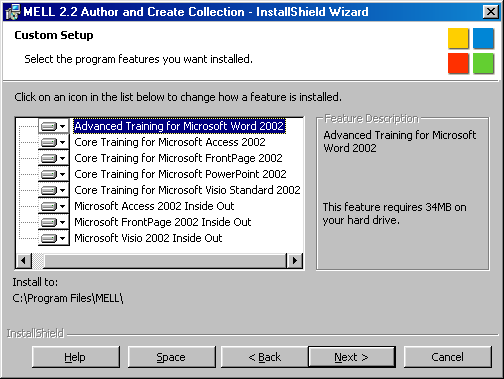Click the feature list right scroll arrow

click(x=295, y=261)
